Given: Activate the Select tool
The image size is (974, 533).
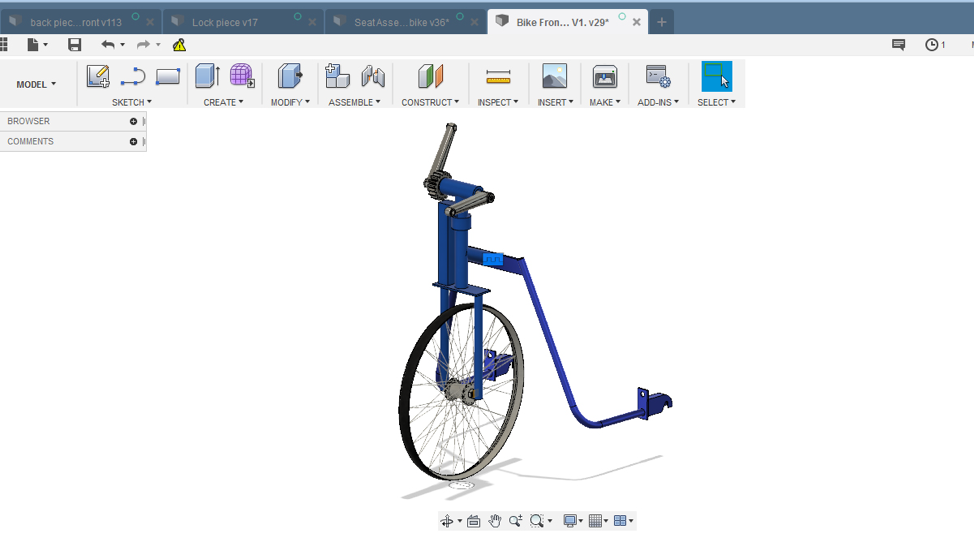Looking at the screenshot, I should tap(716, 76).
